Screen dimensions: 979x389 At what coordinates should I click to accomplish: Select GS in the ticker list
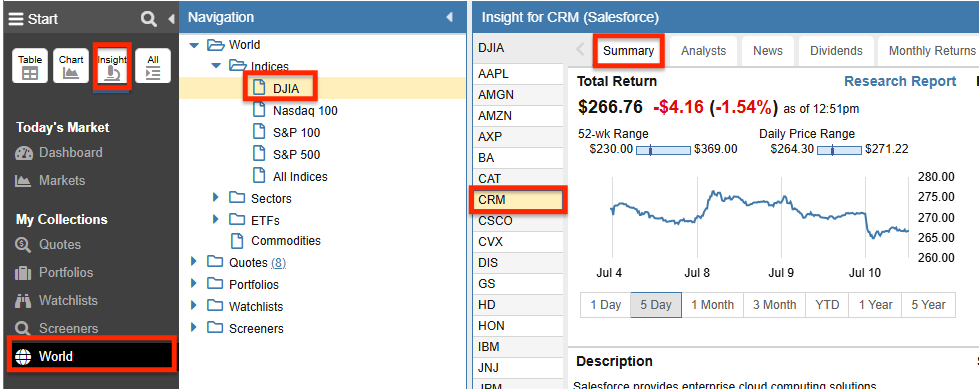[518, 284]
